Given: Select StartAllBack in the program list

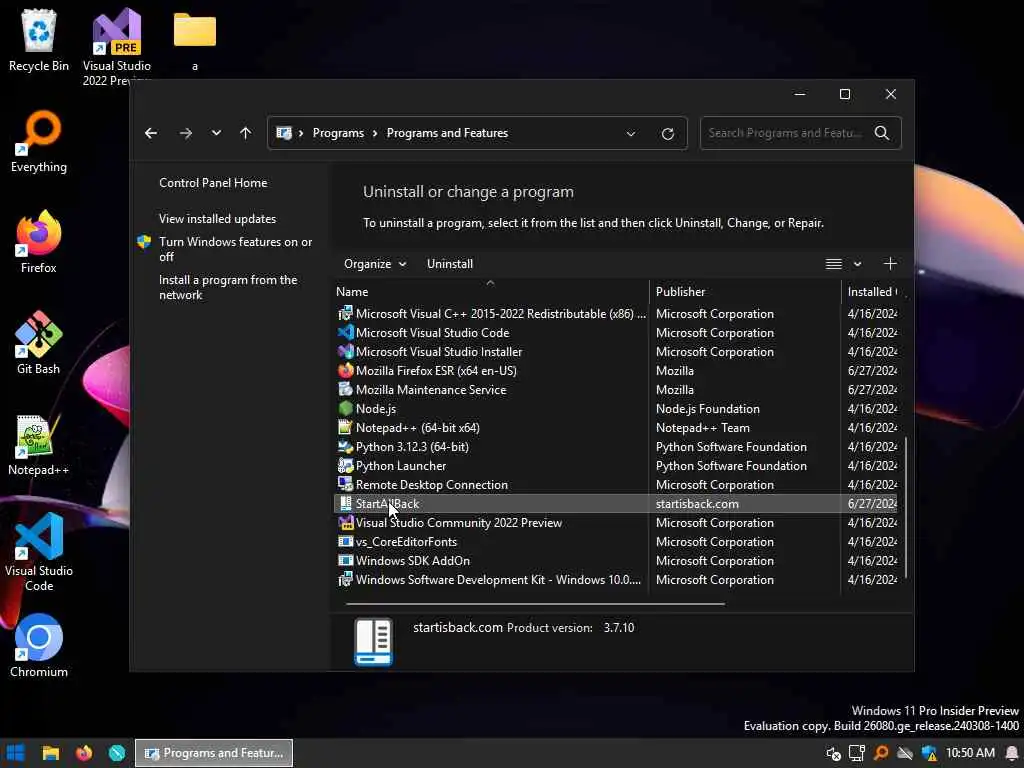Looking at the screenshot, I should pyautogui.click(x=615, y=504).
